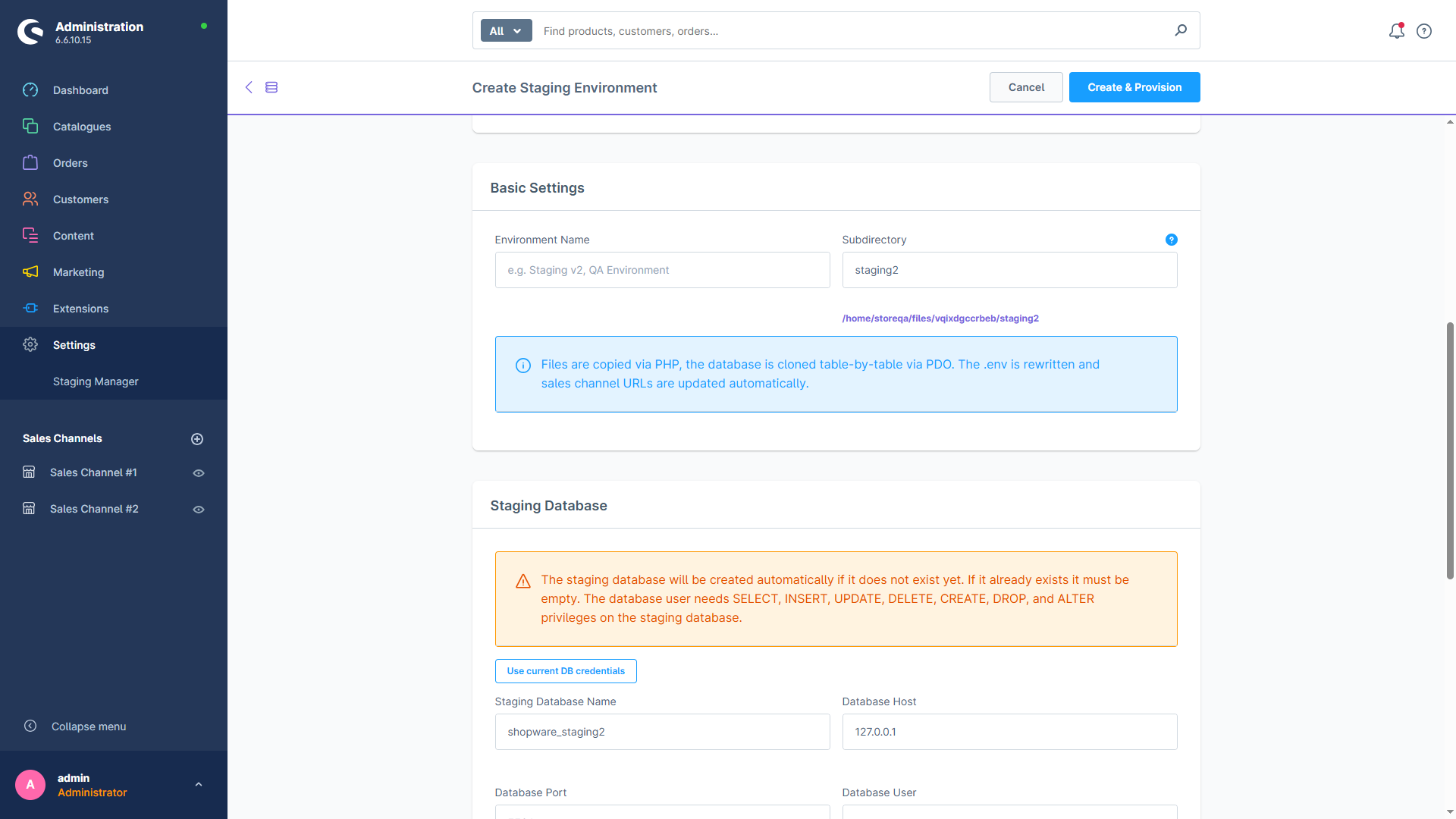Viewport: 1456px width, 819px height.
Task: Click the warning triangle icon in orange alert
Action: (523, 581)
